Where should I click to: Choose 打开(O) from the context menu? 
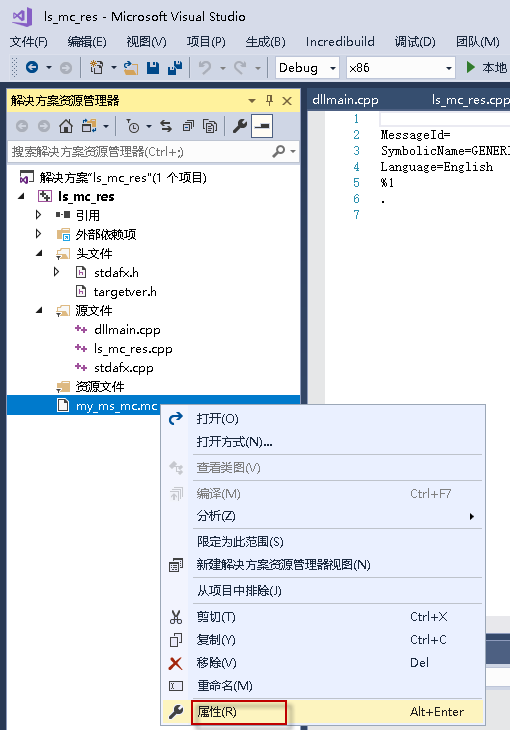(x=323, y=419)
